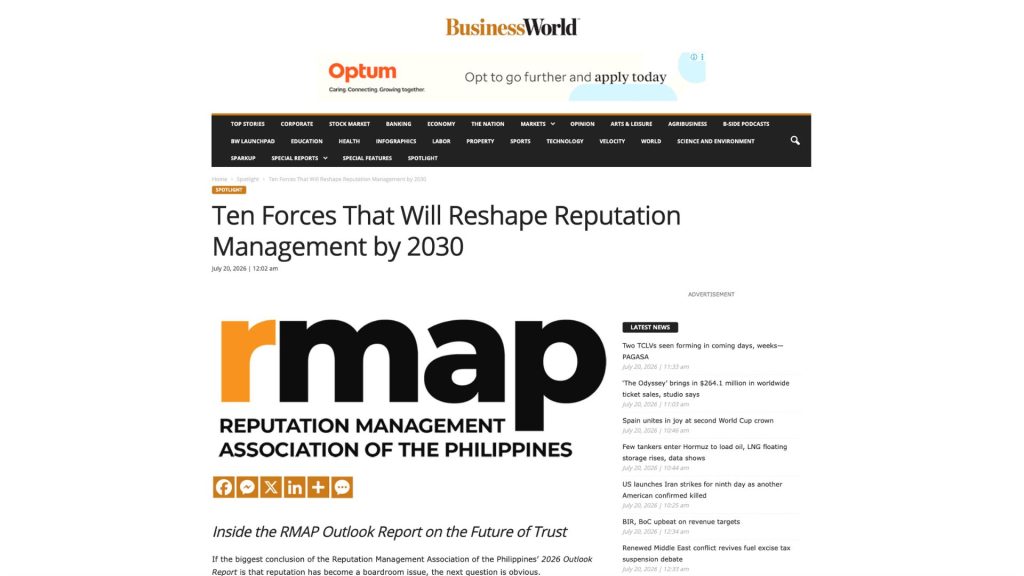This screenshot has width=1024, height=576.
Task: Open Opinion section
Action: click(x=582, y=124)
